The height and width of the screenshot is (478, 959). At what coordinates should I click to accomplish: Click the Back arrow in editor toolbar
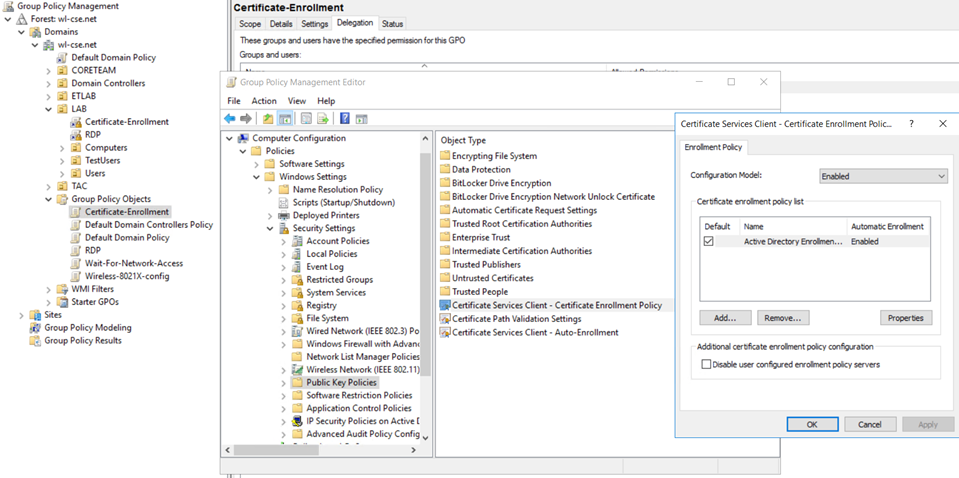(x=229, y=119)
